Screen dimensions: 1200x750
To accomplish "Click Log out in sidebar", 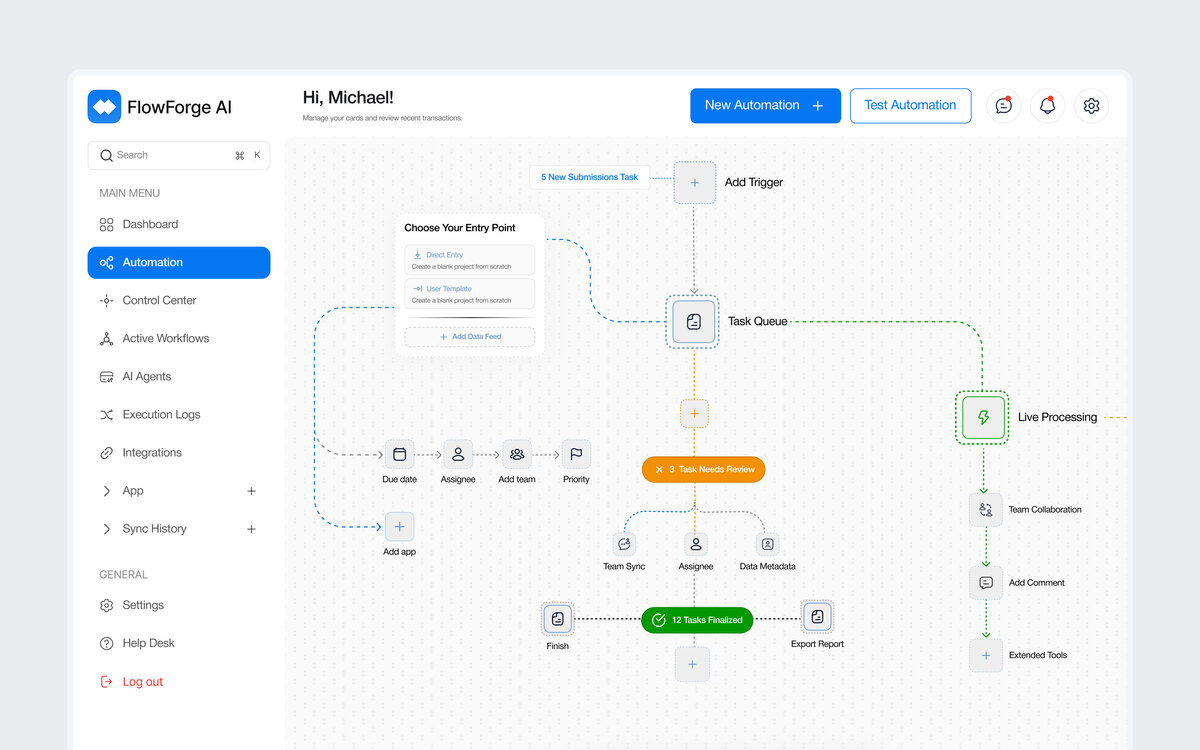I will tap(179, 681).
